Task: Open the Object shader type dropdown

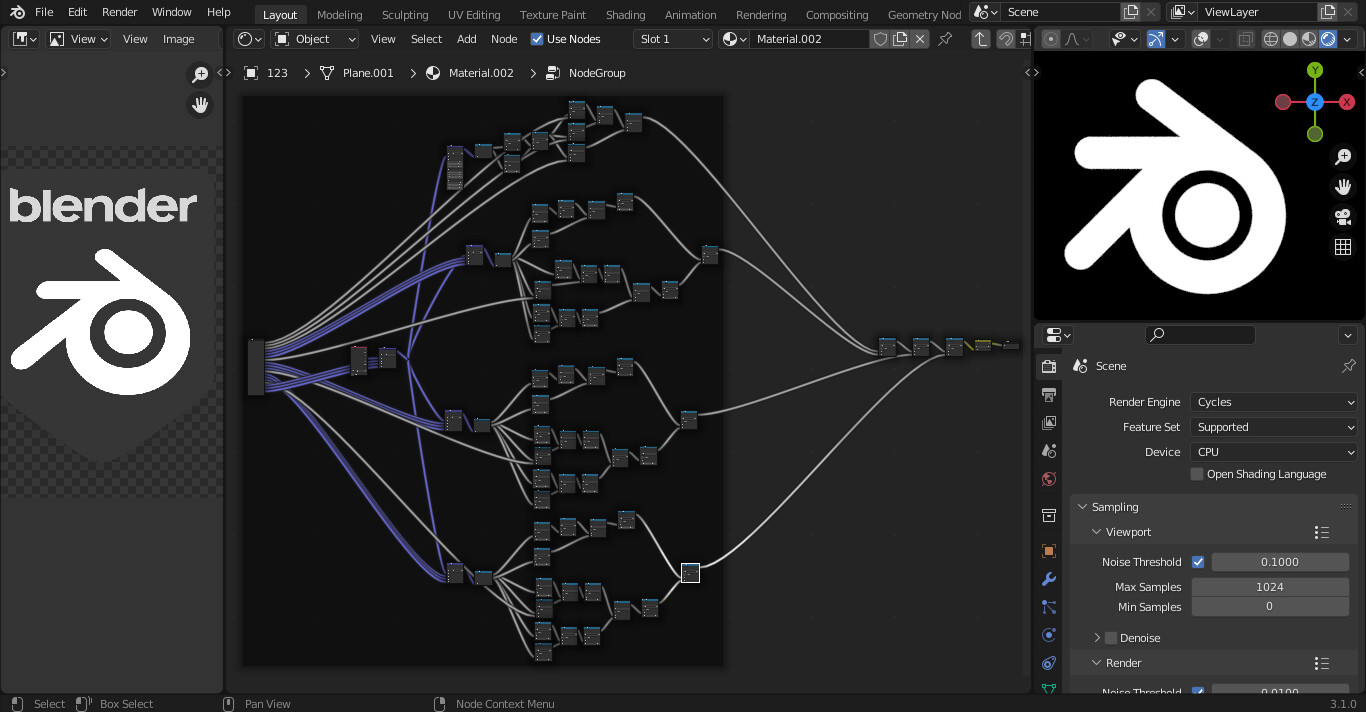Action: point(315,39)
